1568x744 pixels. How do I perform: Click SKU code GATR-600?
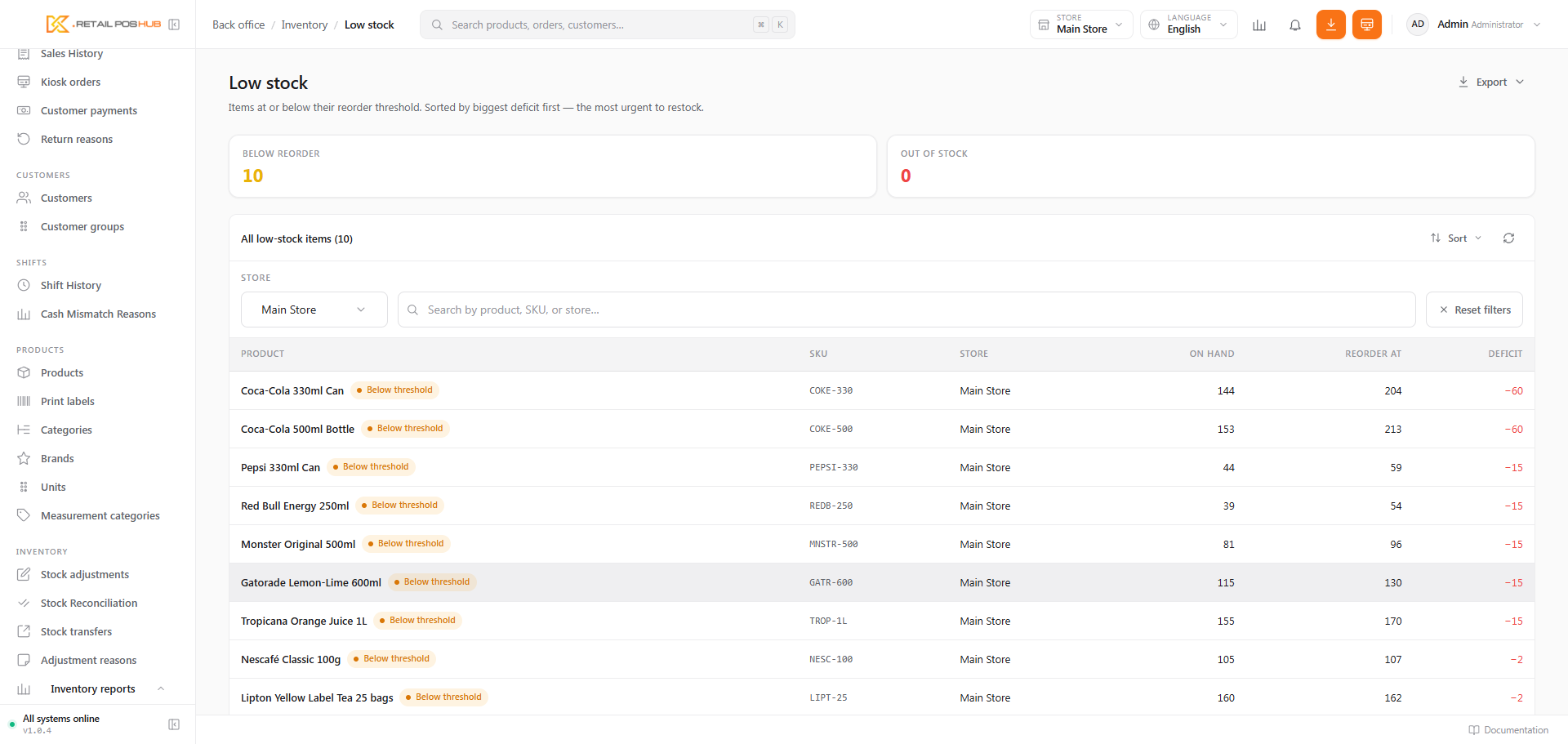pyautogui.click(x=831, y=583)
